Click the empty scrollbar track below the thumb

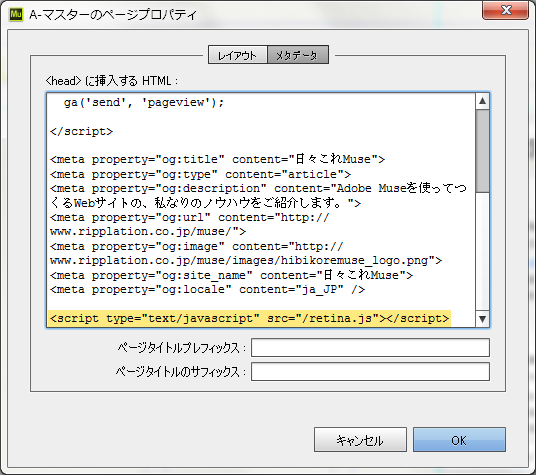(482, 251)
